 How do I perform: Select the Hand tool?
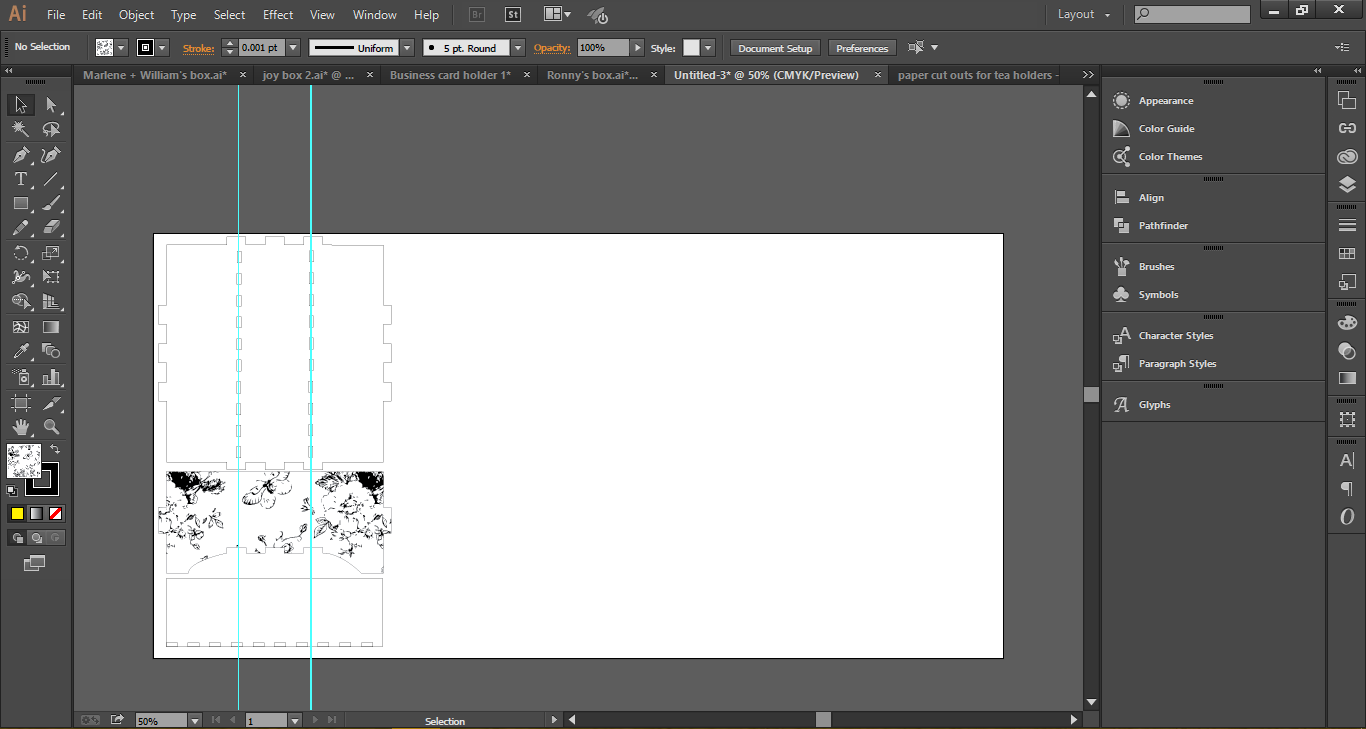pyautogui.click(x=20, y=427)
